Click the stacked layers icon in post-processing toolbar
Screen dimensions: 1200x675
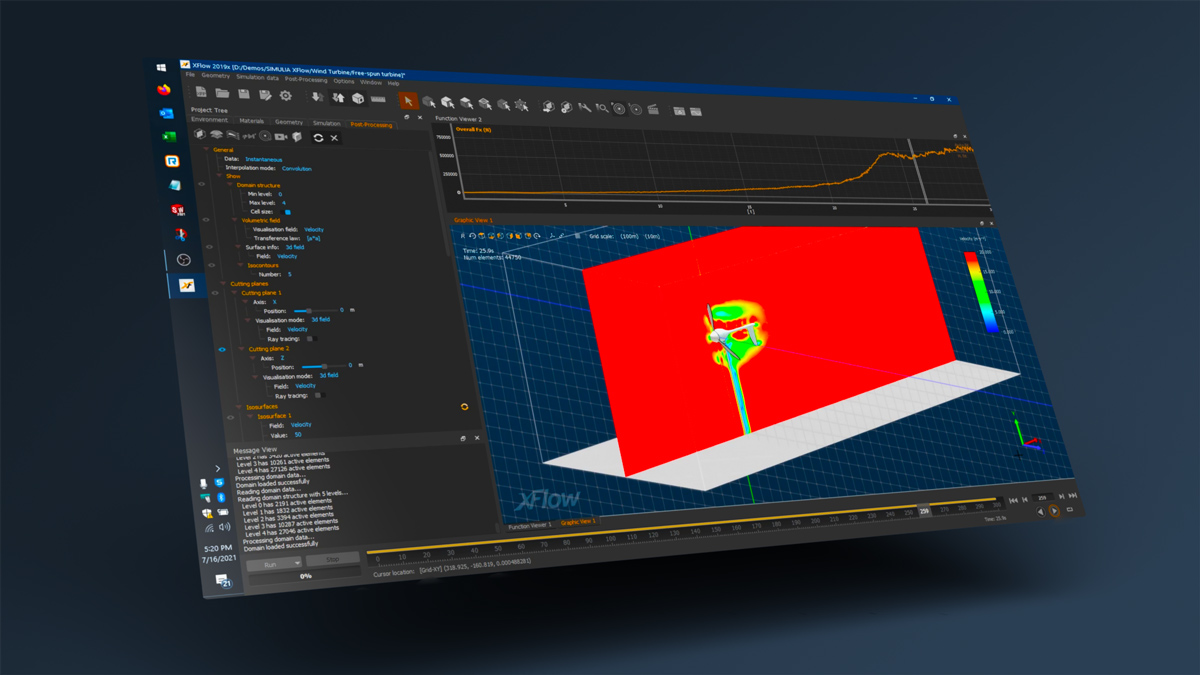[x=216, y=135]
